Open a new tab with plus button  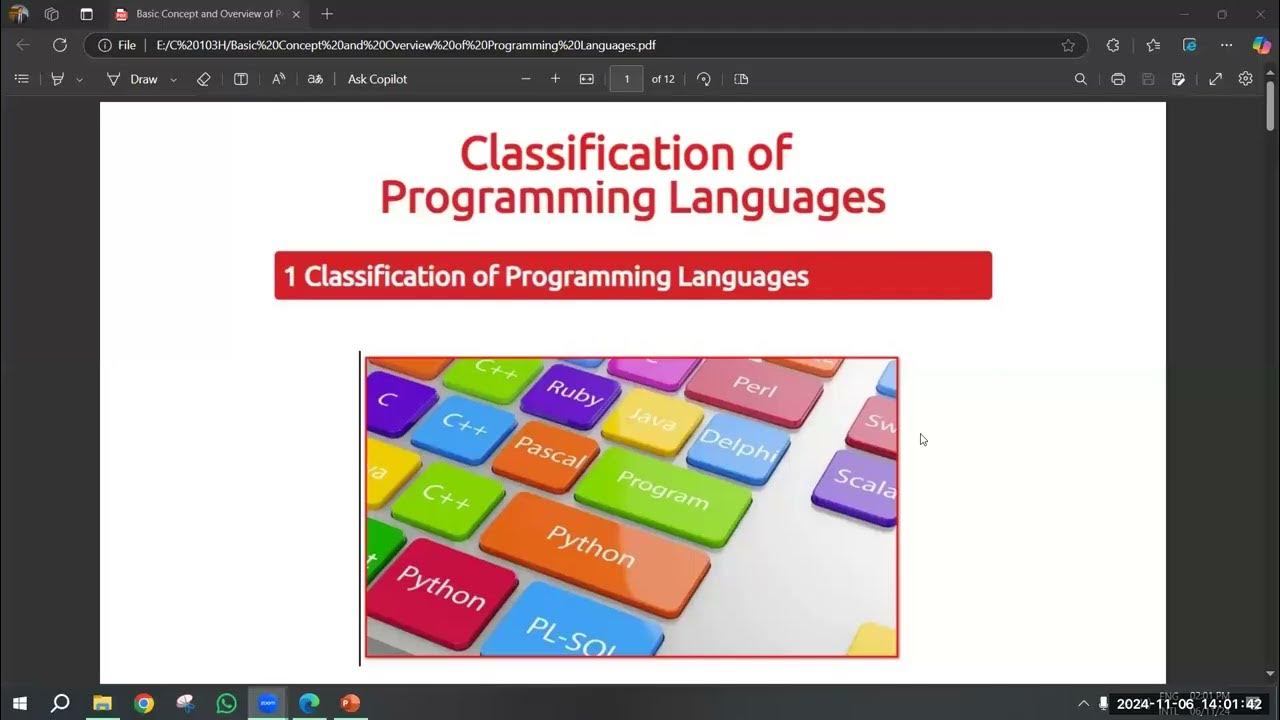tap(326, 14)
